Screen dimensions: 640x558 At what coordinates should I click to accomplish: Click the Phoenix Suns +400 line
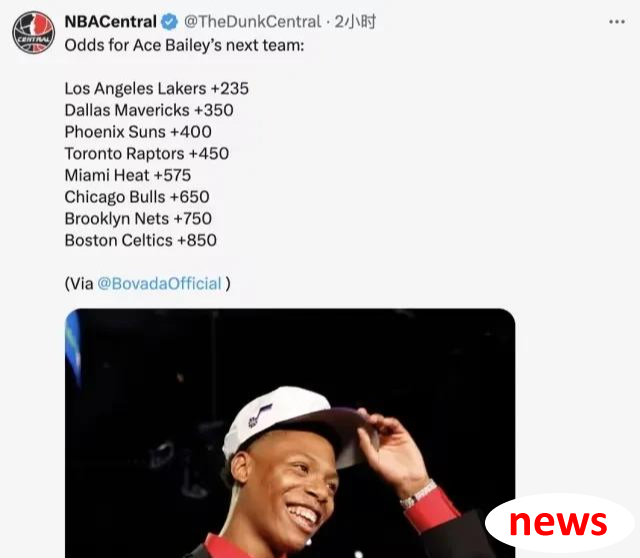pyautogui.click(x=138, y=132)
